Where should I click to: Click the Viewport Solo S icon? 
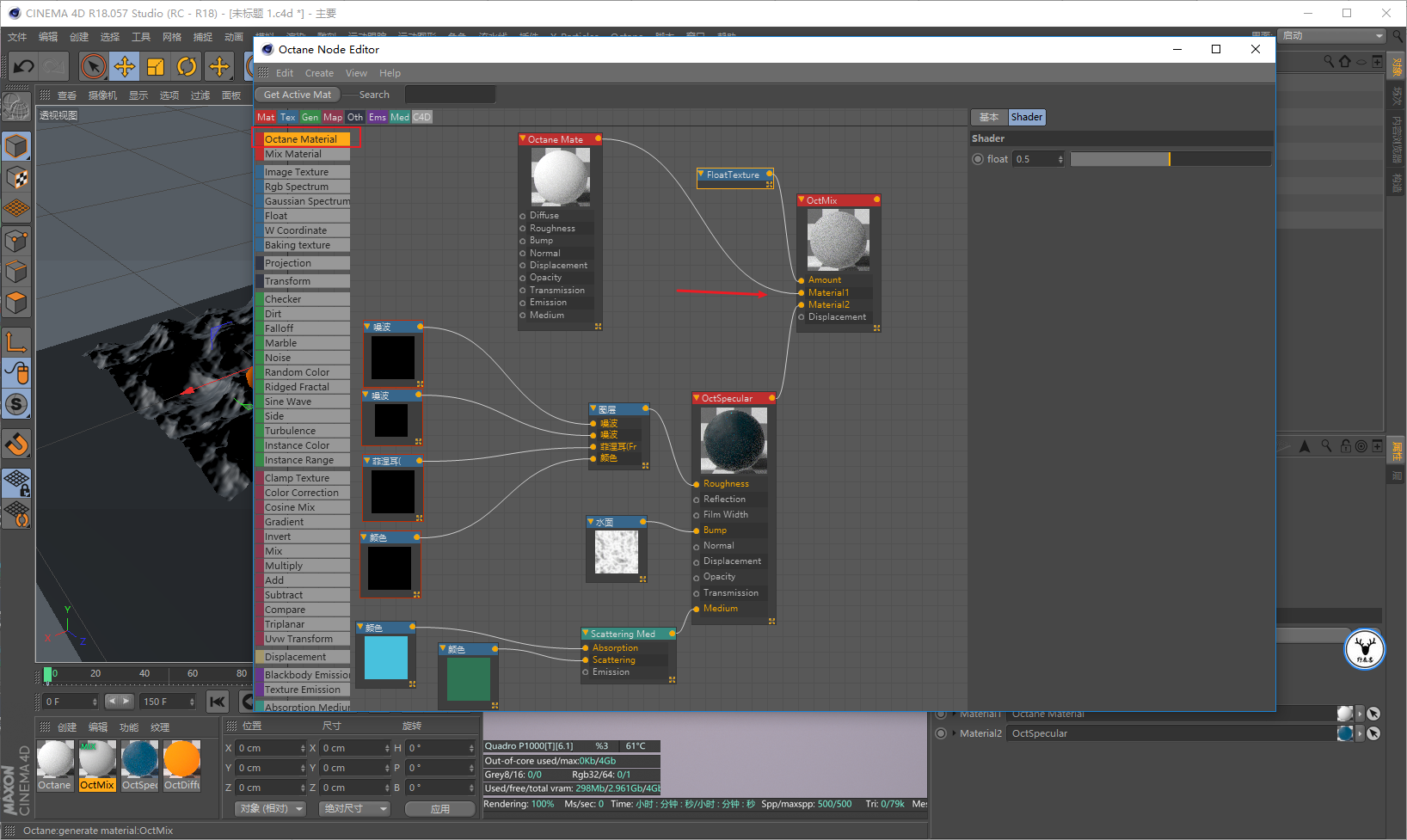(x=16, y=404)
